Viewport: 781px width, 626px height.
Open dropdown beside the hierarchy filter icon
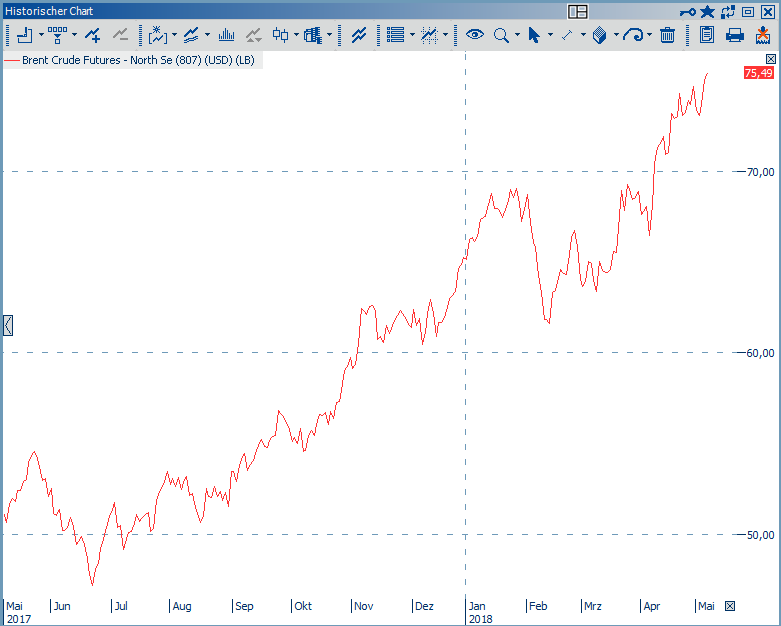pyautogui.click(x=75, y=35)
